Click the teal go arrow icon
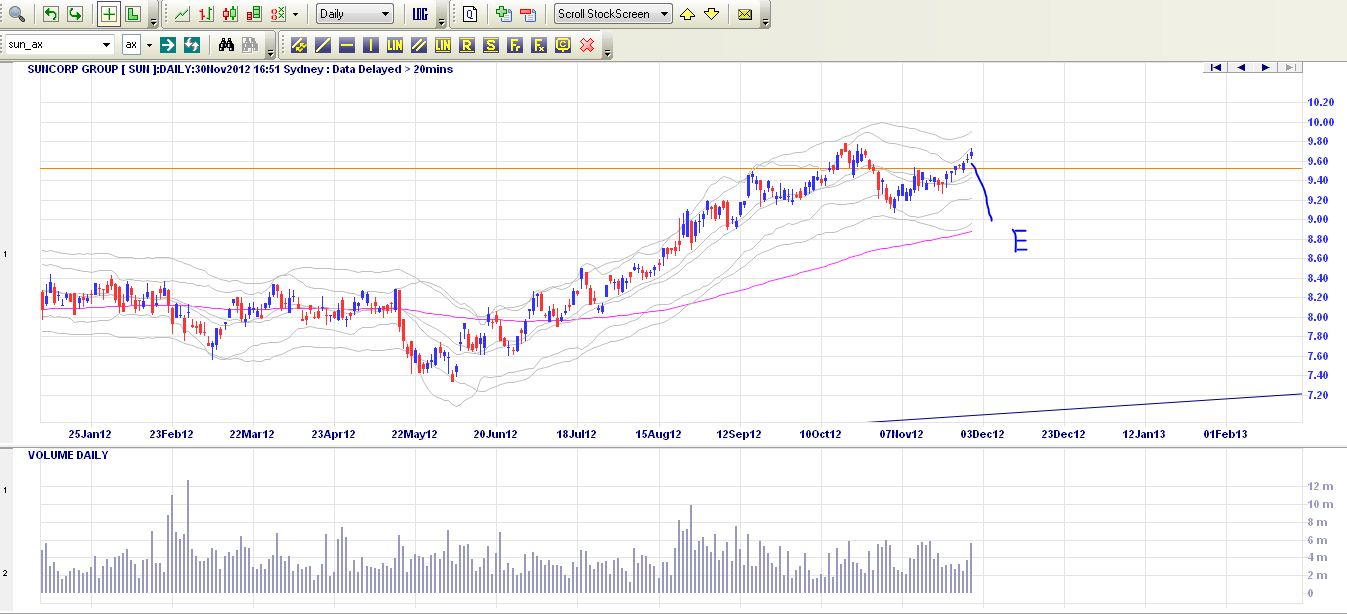1347x614 pixels. tap(168, 45)
